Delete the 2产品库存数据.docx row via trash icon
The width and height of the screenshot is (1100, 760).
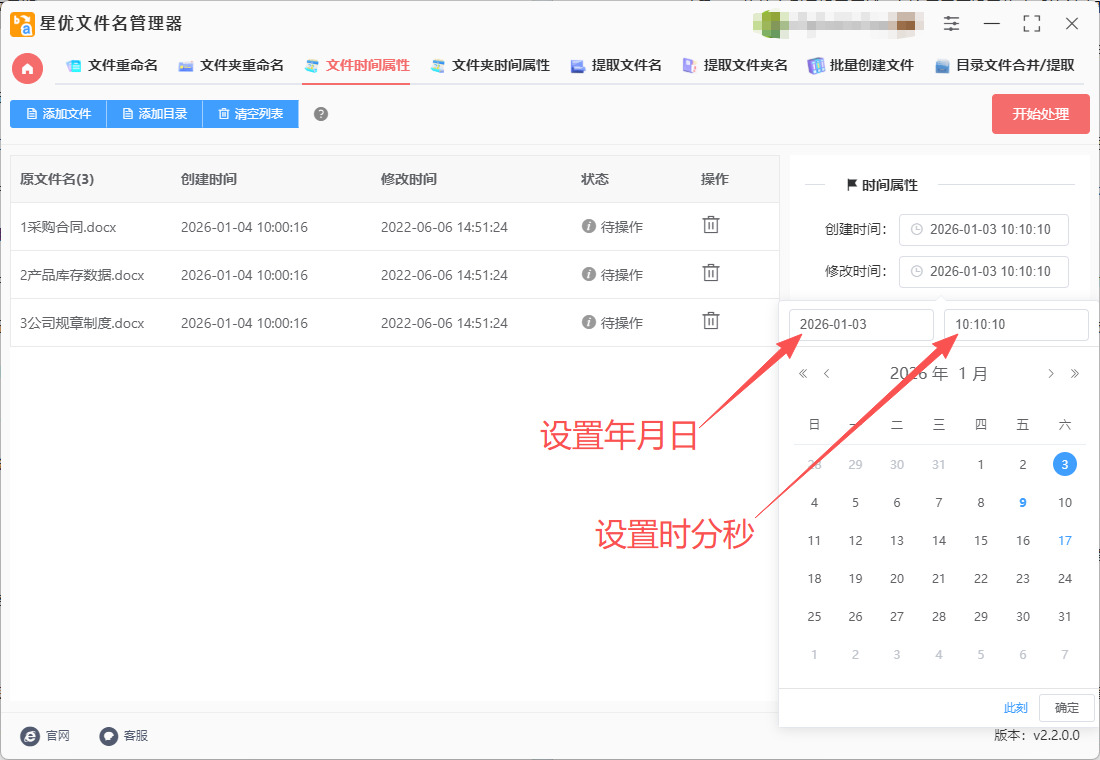click(710, 273)
